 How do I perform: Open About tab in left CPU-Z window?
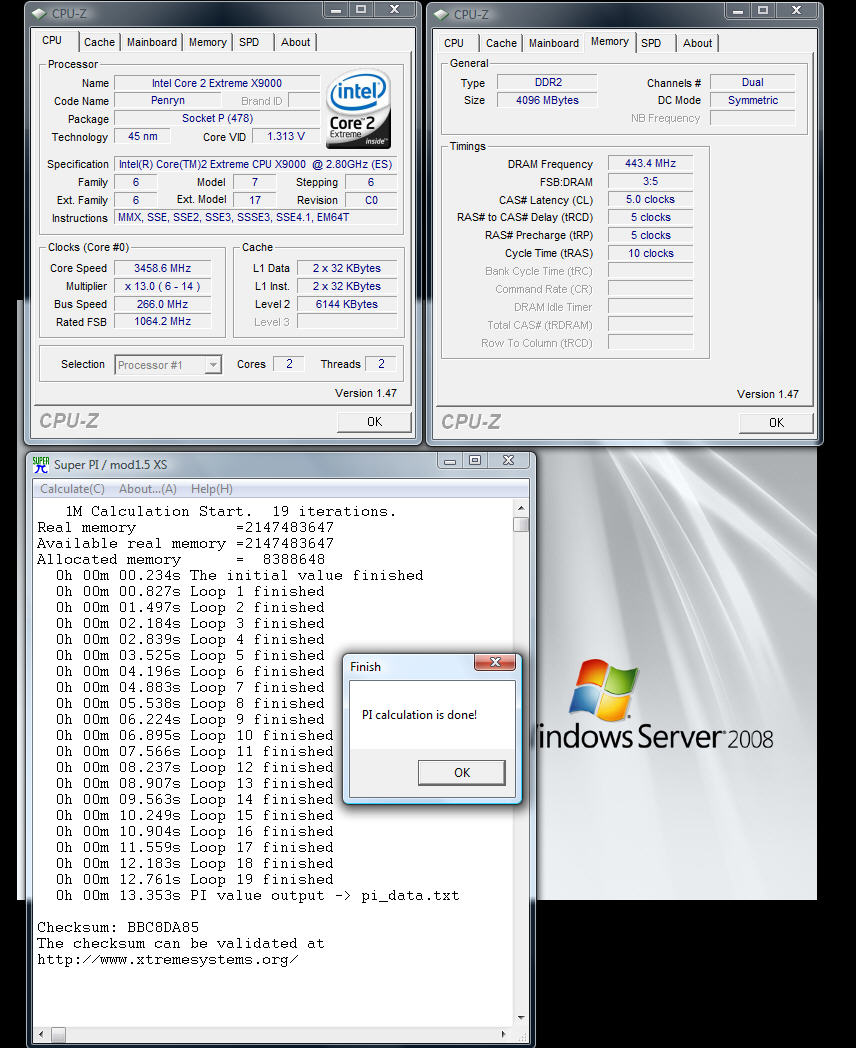click(295, 42)
